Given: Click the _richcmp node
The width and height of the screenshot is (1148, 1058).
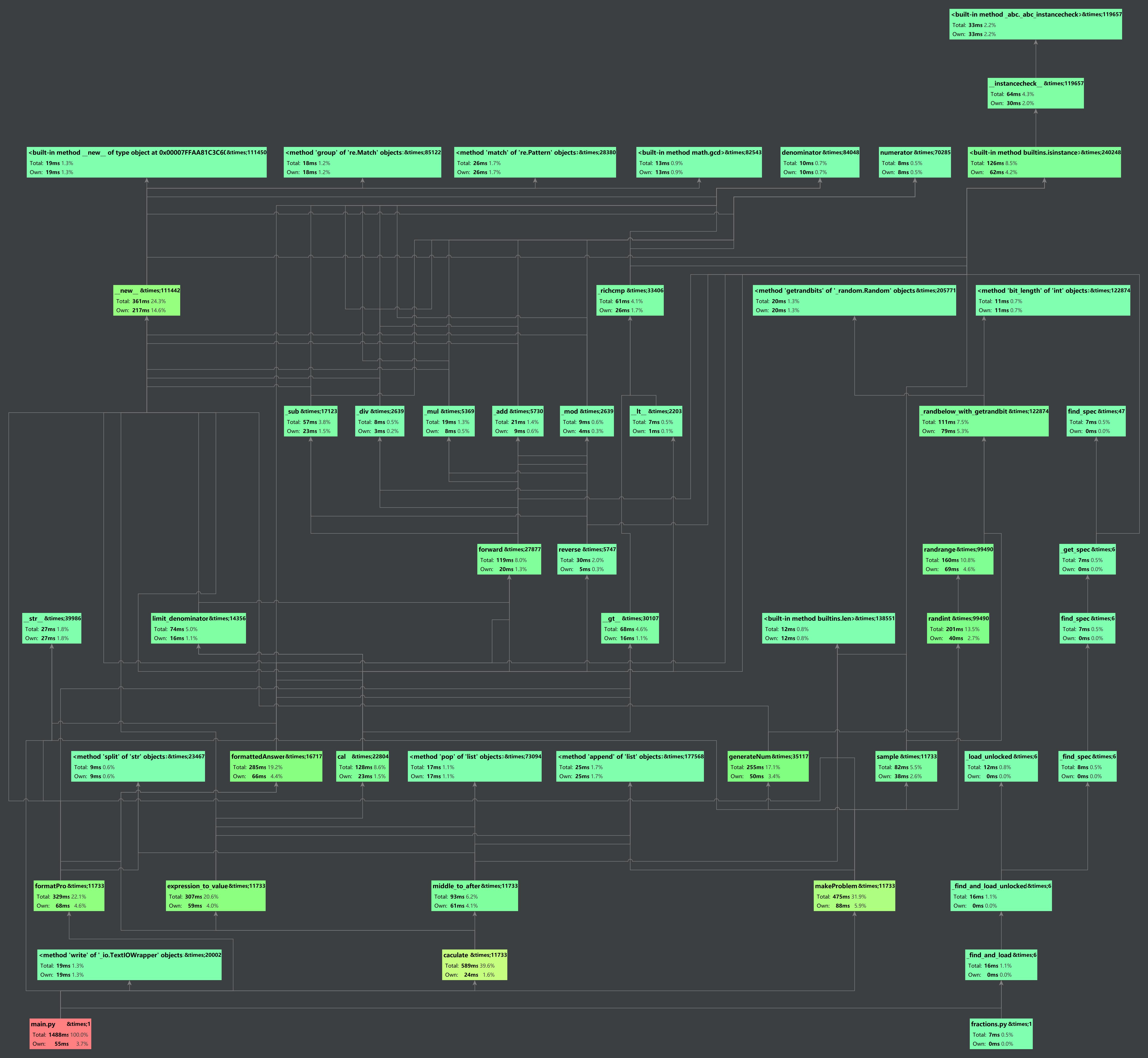Looking at the screenshot, I should (630, 300).
